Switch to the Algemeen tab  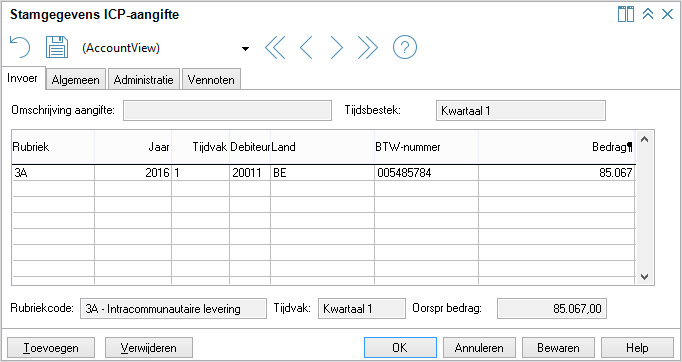point(76,80)
